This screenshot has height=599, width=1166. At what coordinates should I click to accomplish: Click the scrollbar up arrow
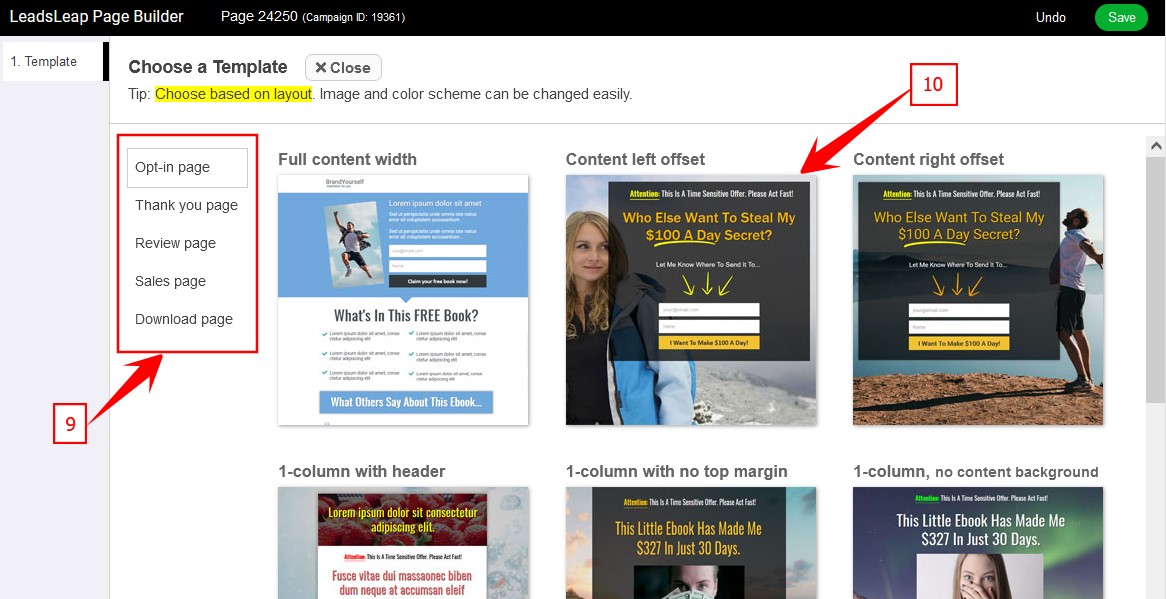(x=1156, y=147)
